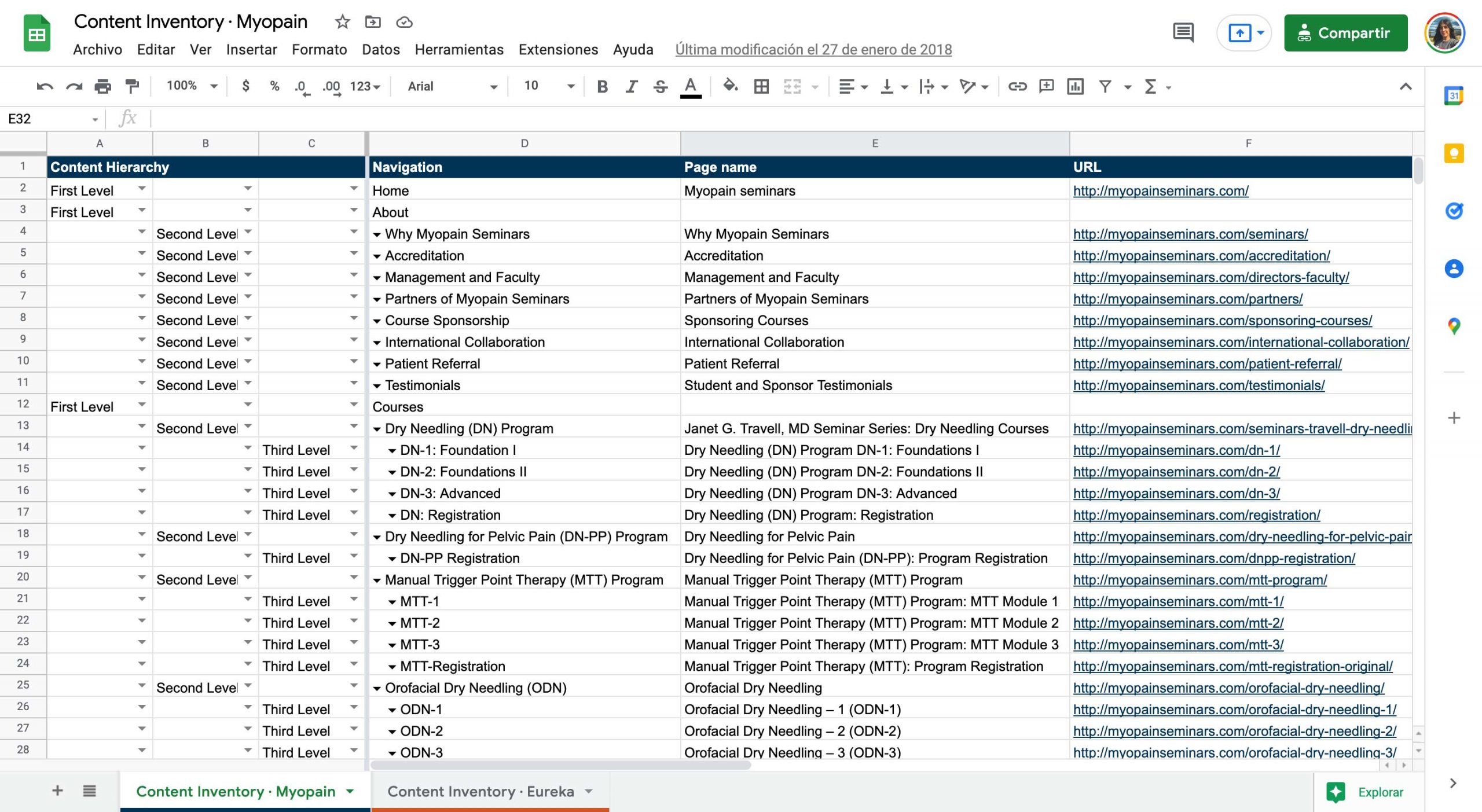Open Third Level dropdown in row 14
The height and width of the screenshot is (812, 1482).
coord(354,448)
